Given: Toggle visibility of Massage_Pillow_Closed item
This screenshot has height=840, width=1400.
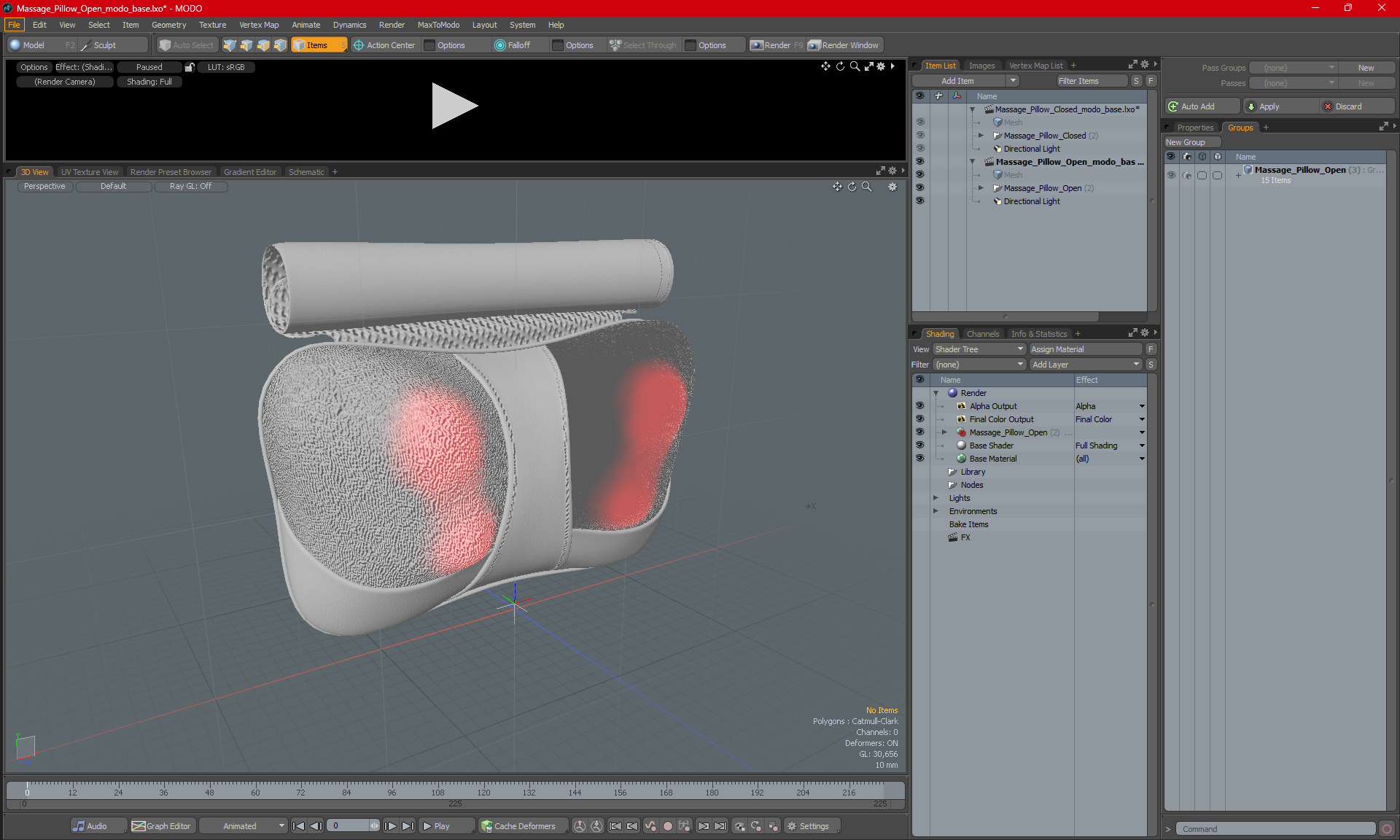Looking at the screenshot, I should [x=919, y=136].
